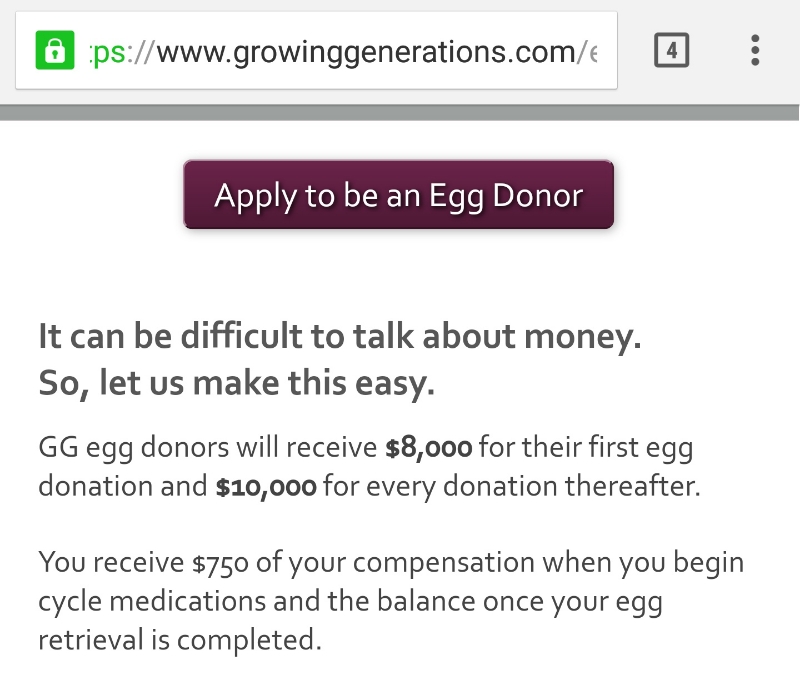The height and width of the screenshot is (695, 800).
Task: Open the tab switcher showing 4 tabs
Action: tap(671, 50)
